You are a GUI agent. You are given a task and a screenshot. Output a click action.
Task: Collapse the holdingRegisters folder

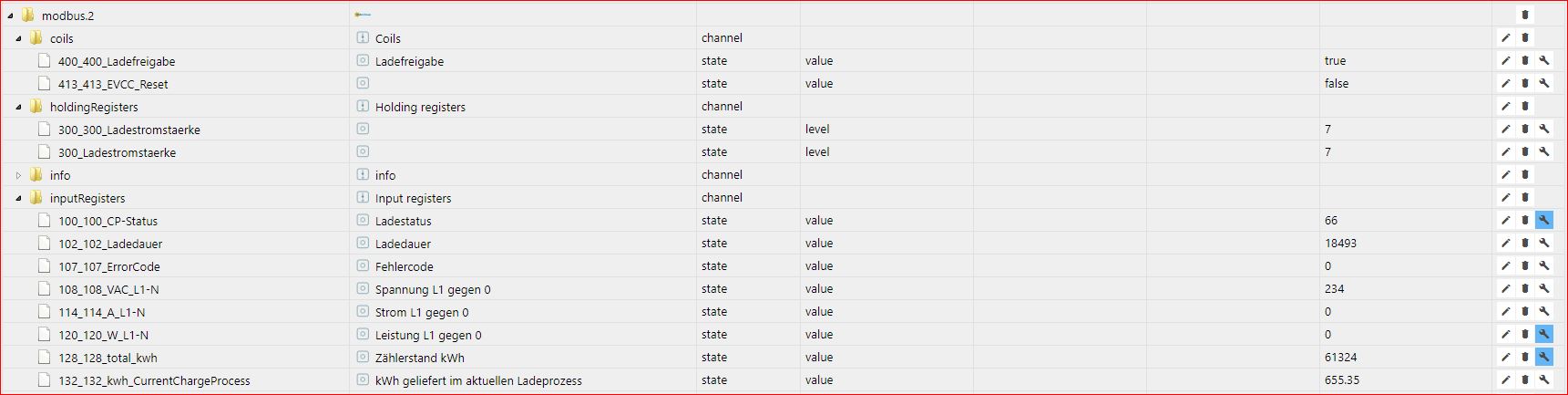coord(18,107)
